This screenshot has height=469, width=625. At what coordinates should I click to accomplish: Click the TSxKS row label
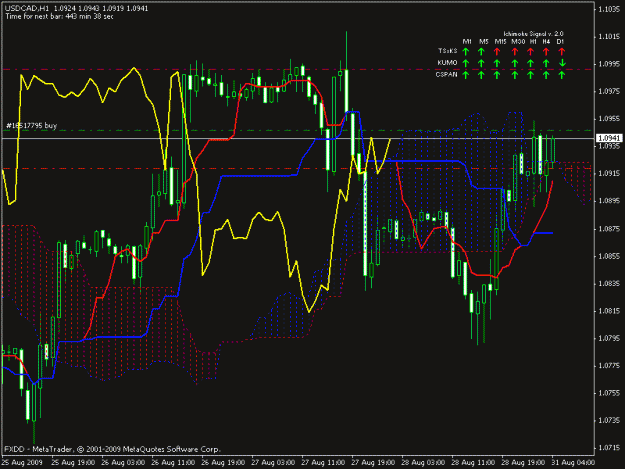tap(448, 51)
